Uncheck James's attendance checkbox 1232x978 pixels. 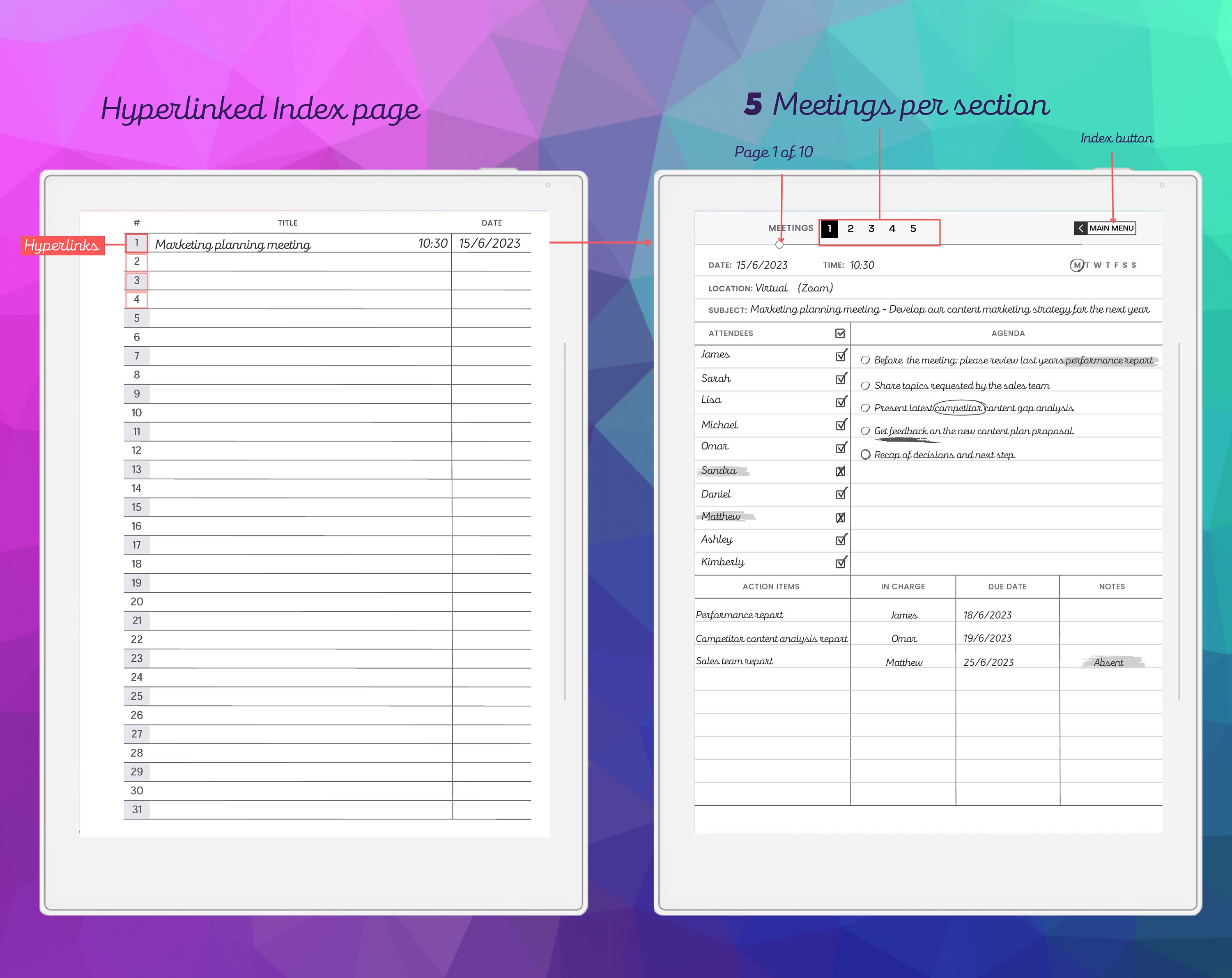click(840, 356)
